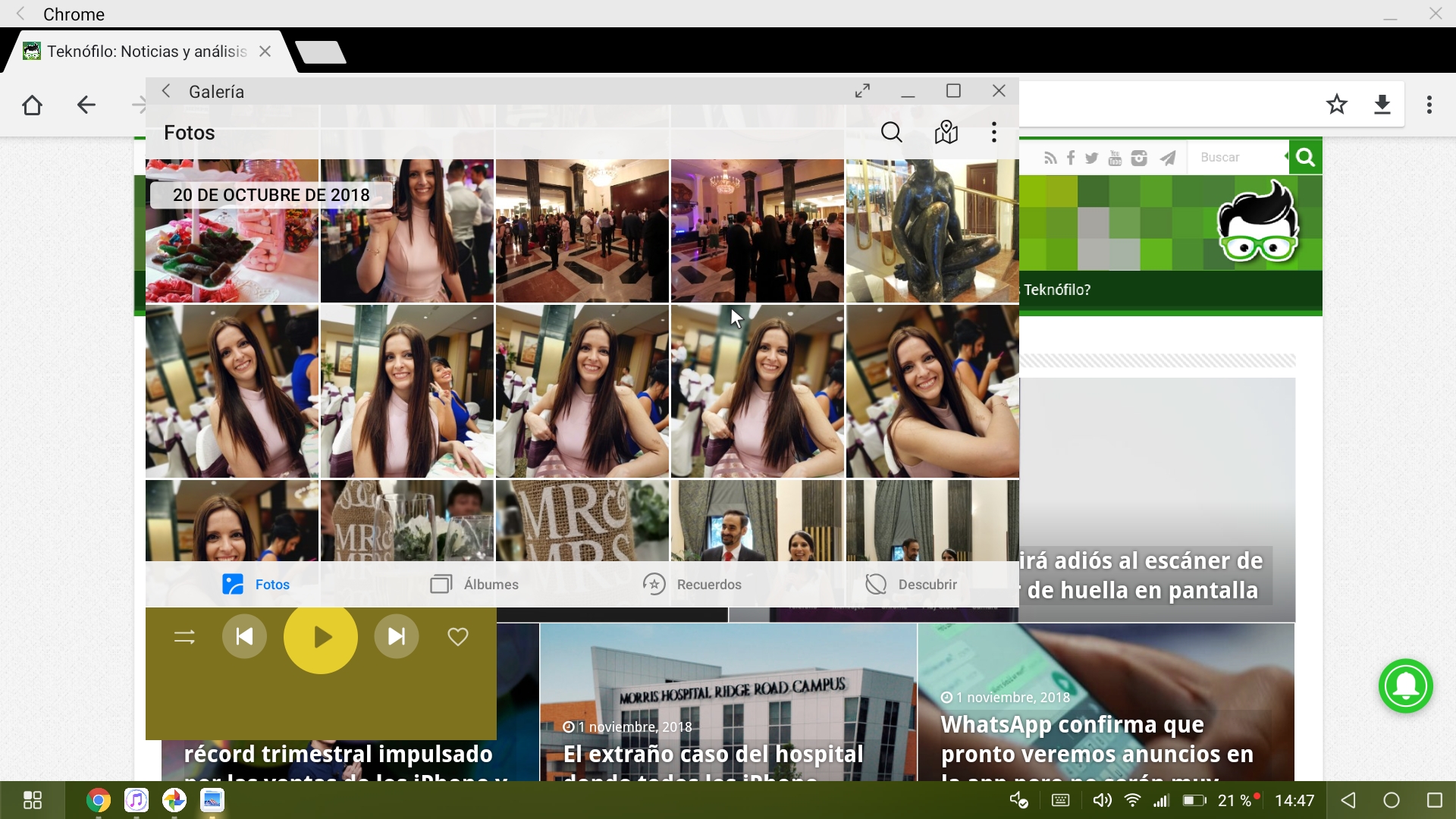Open the Gallery three-dot overflow menu
1456x819 pixels.
pos(993,133)
